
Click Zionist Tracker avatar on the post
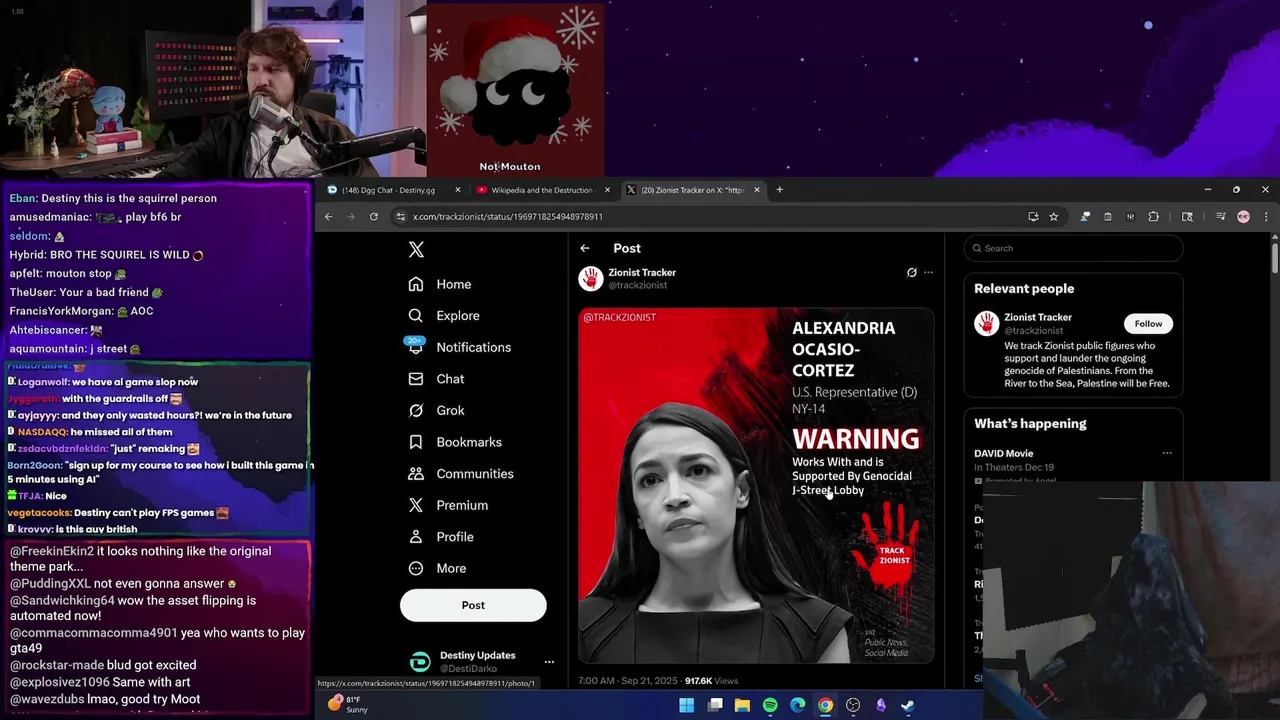pos(590,278)
